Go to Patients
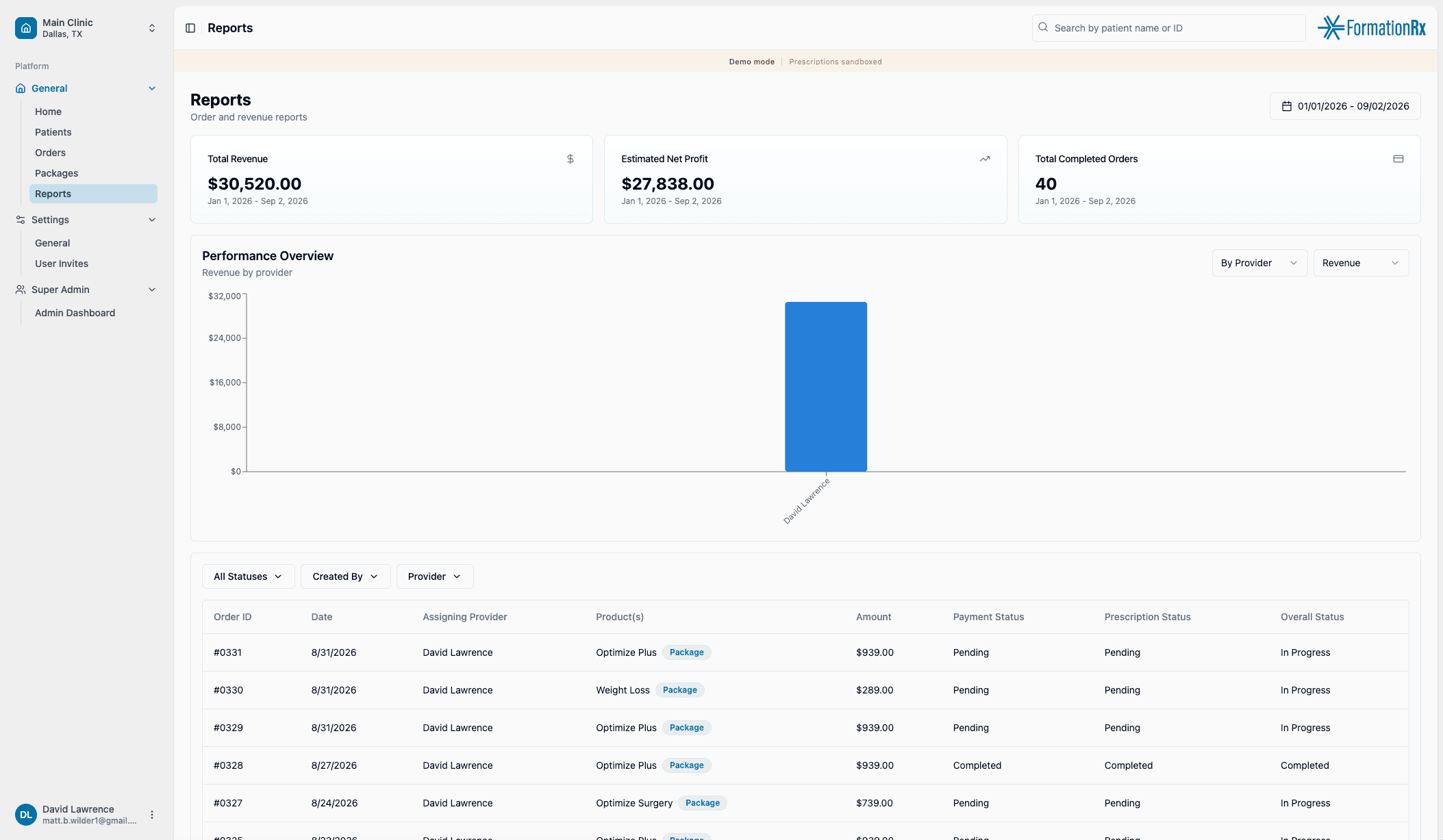 [x=53, y=132]
